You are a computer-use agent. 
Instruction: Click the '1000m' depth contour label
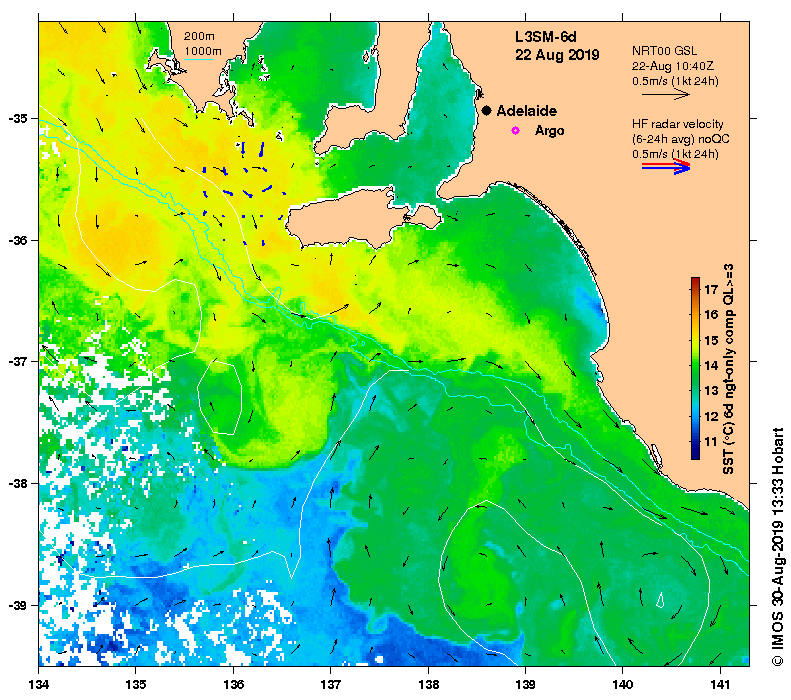(203, 51)
